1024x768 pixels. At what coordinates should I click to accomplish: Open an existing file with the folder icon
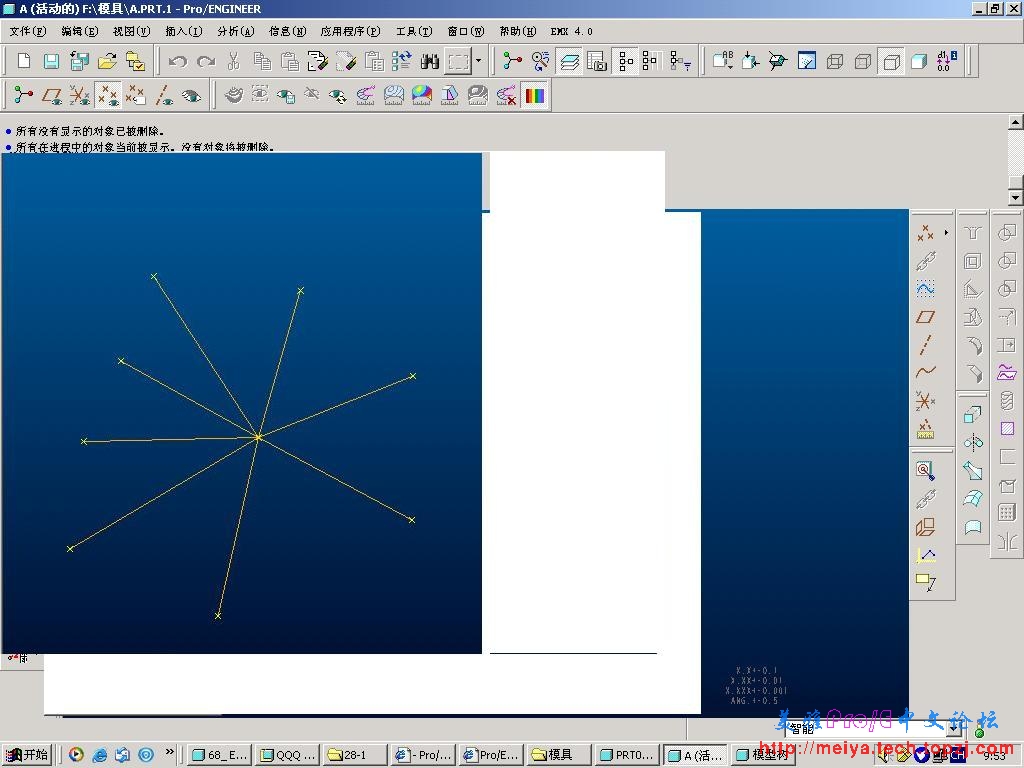(x=107, y=61)
